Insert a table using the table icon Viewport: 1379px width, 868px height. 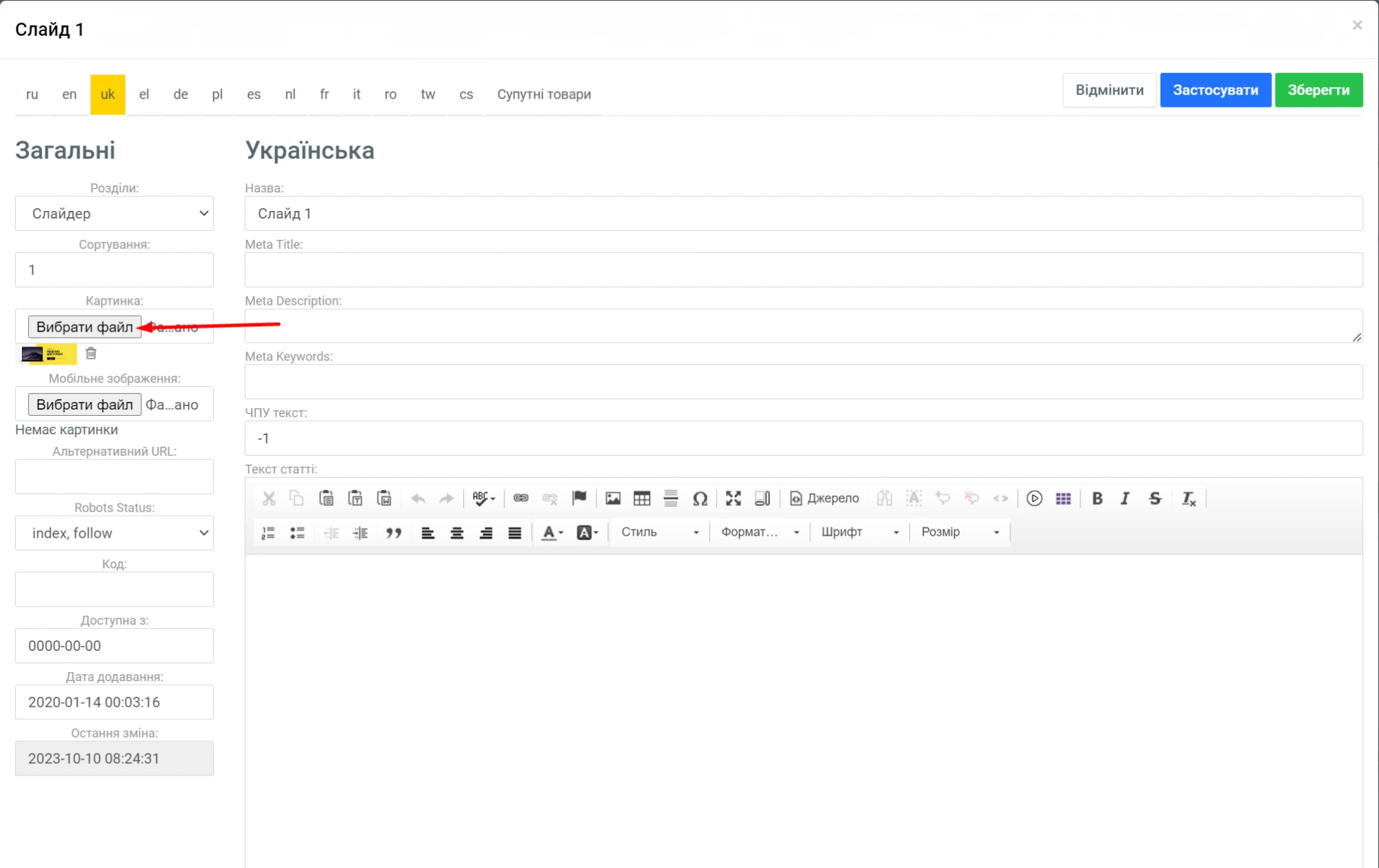click(641, 498)
